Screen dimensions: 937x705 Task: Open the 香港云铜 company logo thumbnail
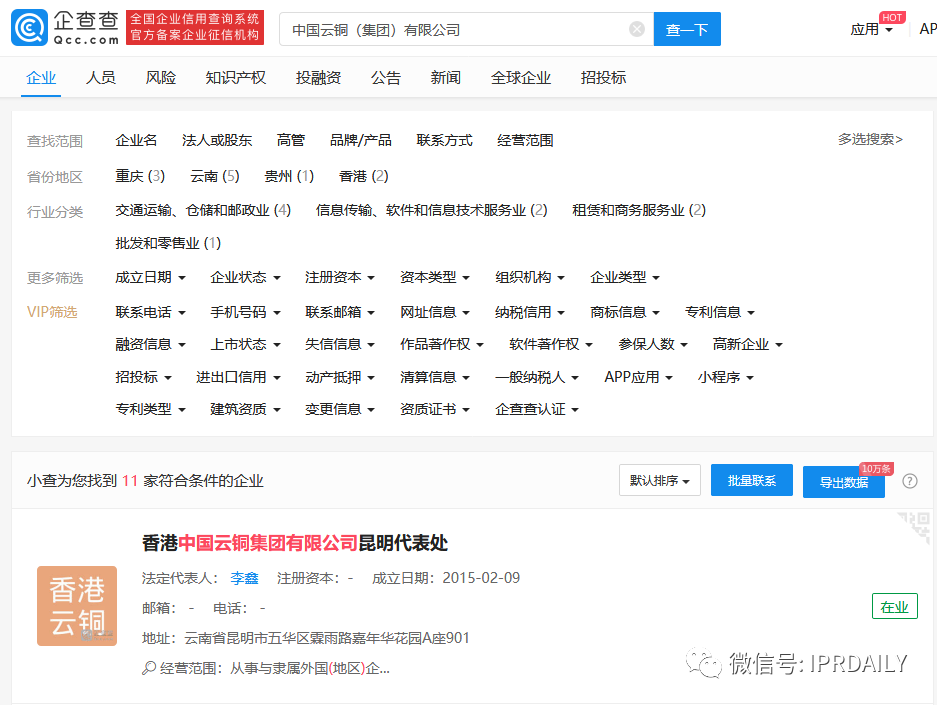(x=76, y=606)
